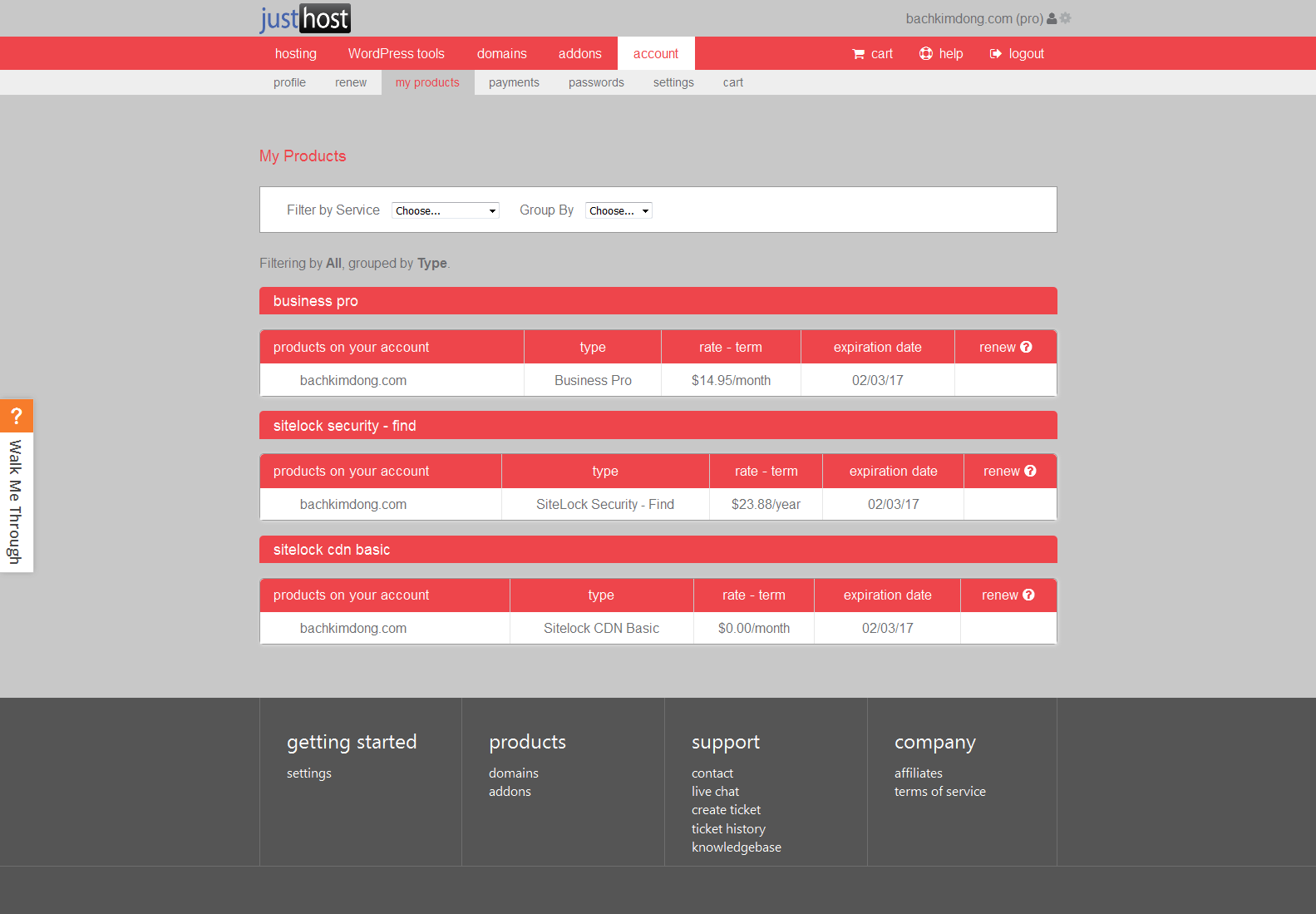This screenshot has width=1316, height=914.
Task: Click the shopping cart icon
Action: coord(859,54)
